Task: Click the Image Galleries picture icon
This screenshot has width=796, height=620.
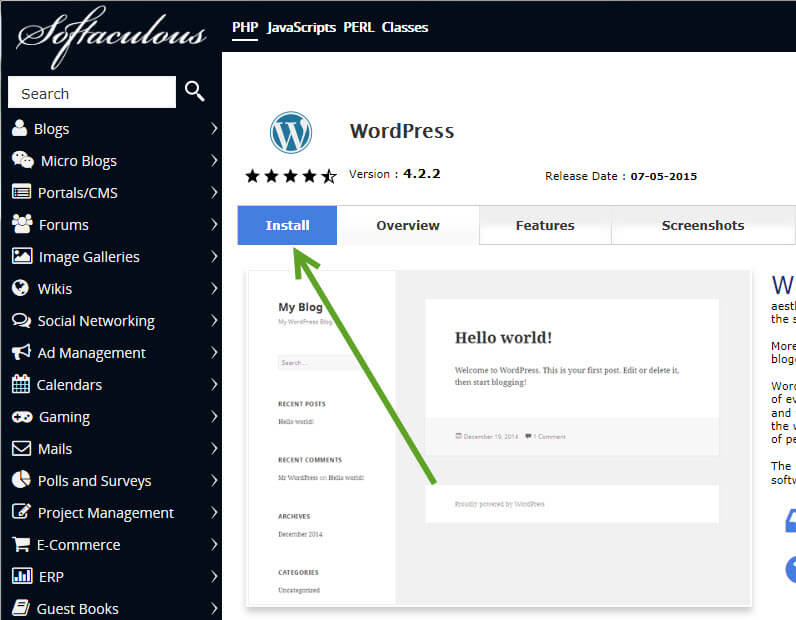Action: [22, 256]
